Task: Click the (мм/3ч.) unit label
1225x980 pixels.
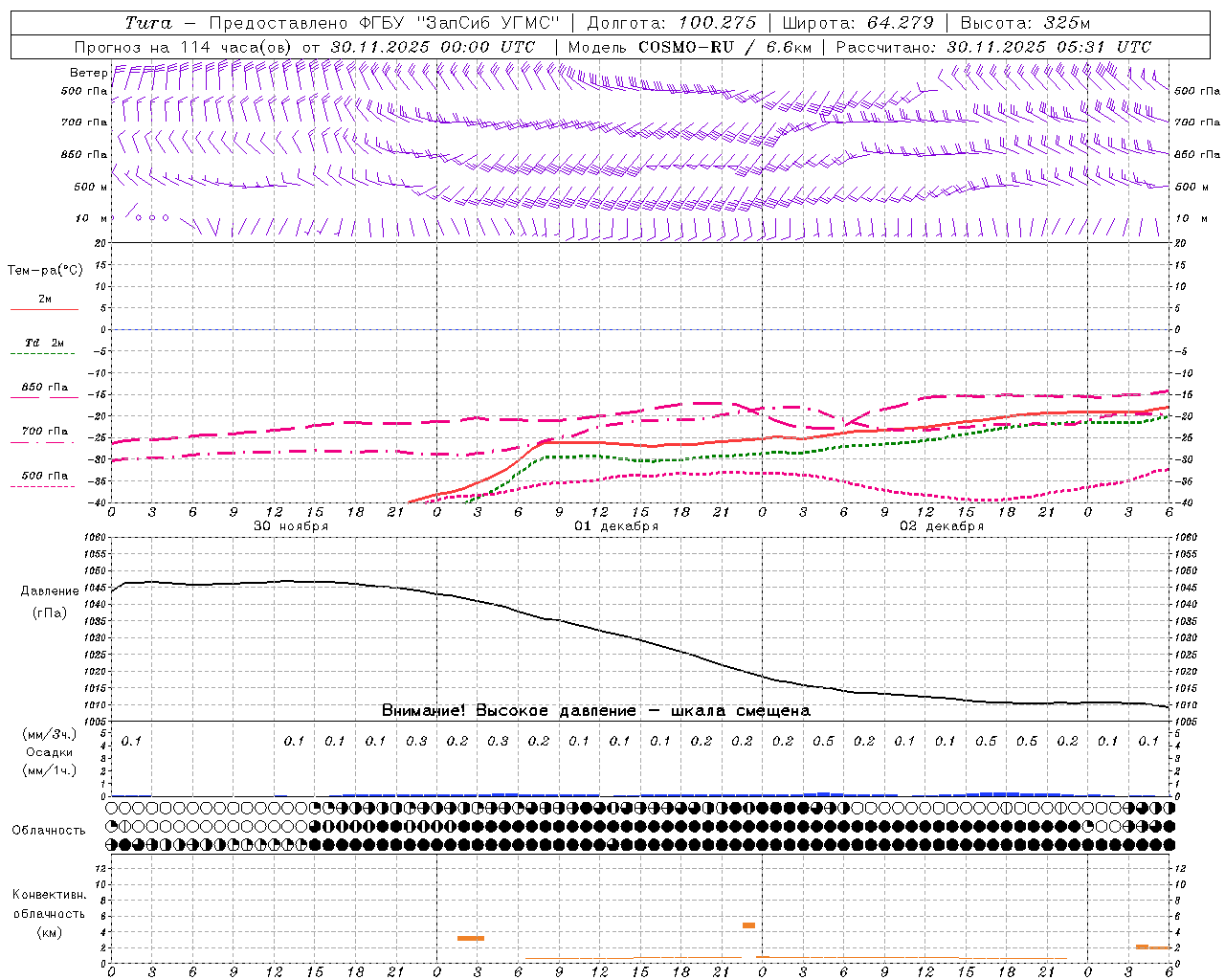Action: point(50,734)
